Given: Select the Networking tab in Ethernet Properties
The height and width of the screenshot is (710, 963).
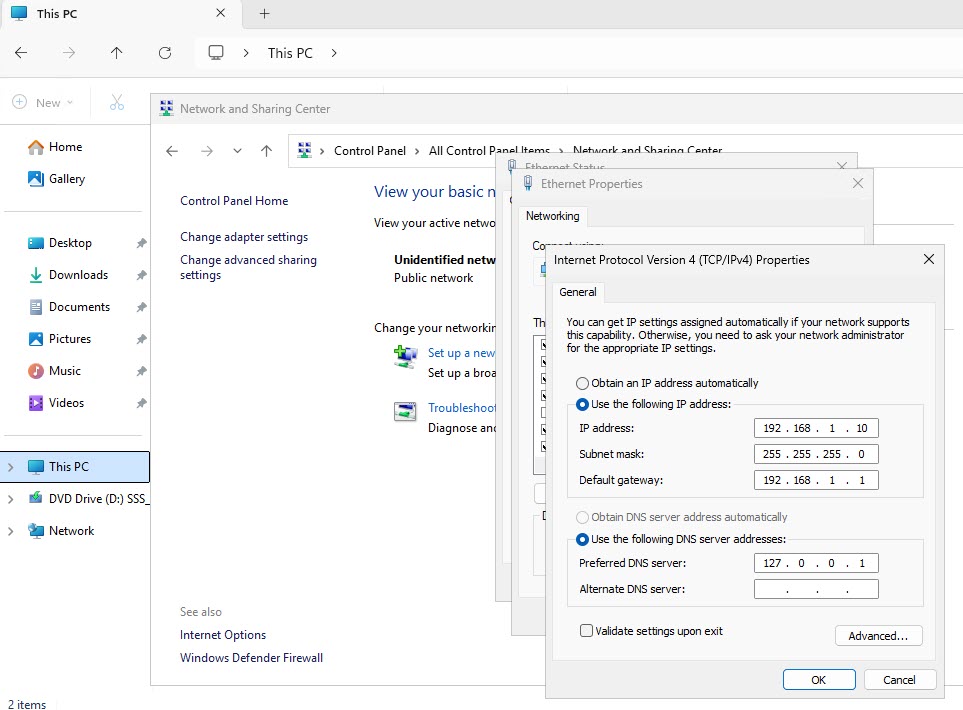Looking at the screenshot, I should click(553, 216).
